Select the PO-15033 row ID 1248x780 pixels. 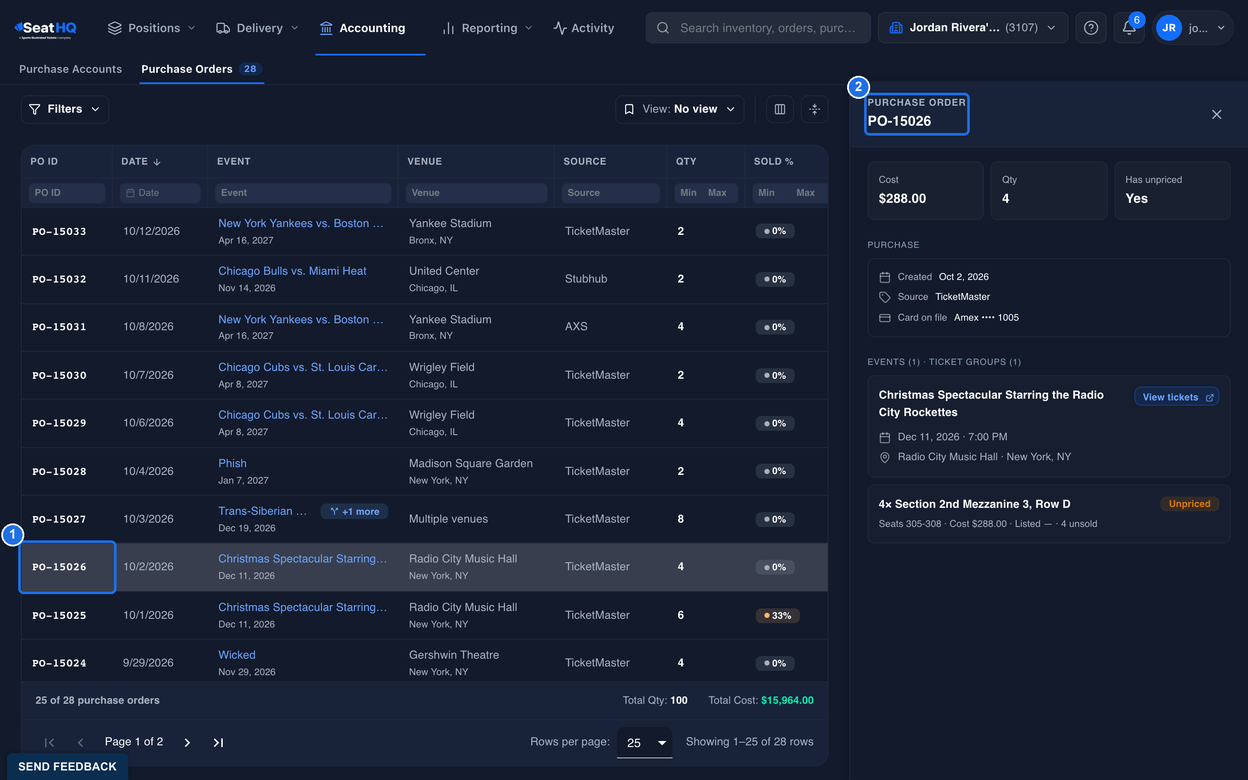pyautogui.click(x=59, y=231)
